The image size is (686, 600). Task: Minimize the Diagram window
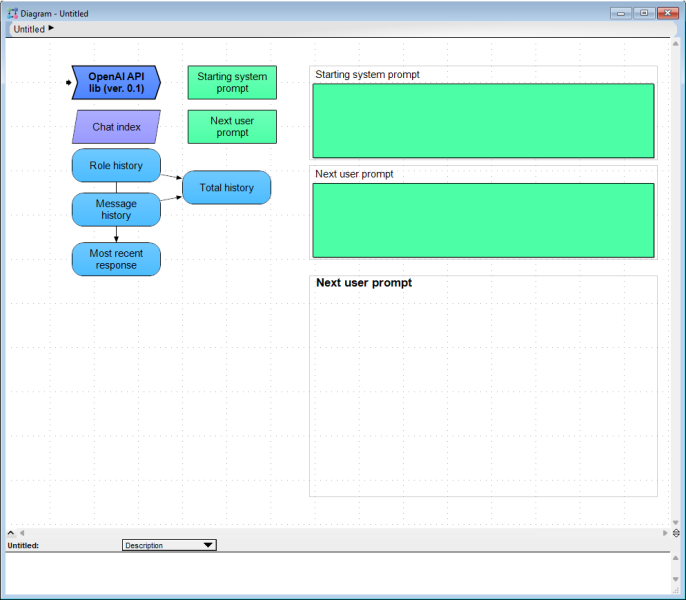coord(621,13)
